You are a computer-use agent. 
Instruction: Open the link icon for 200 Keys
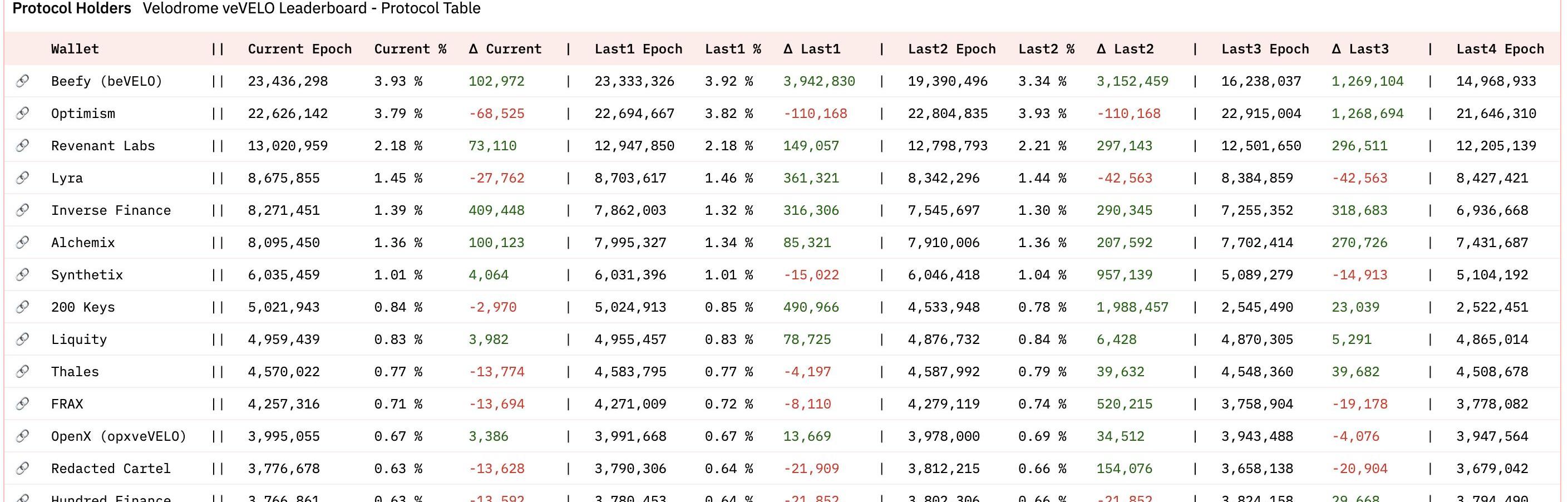(22, 307)
